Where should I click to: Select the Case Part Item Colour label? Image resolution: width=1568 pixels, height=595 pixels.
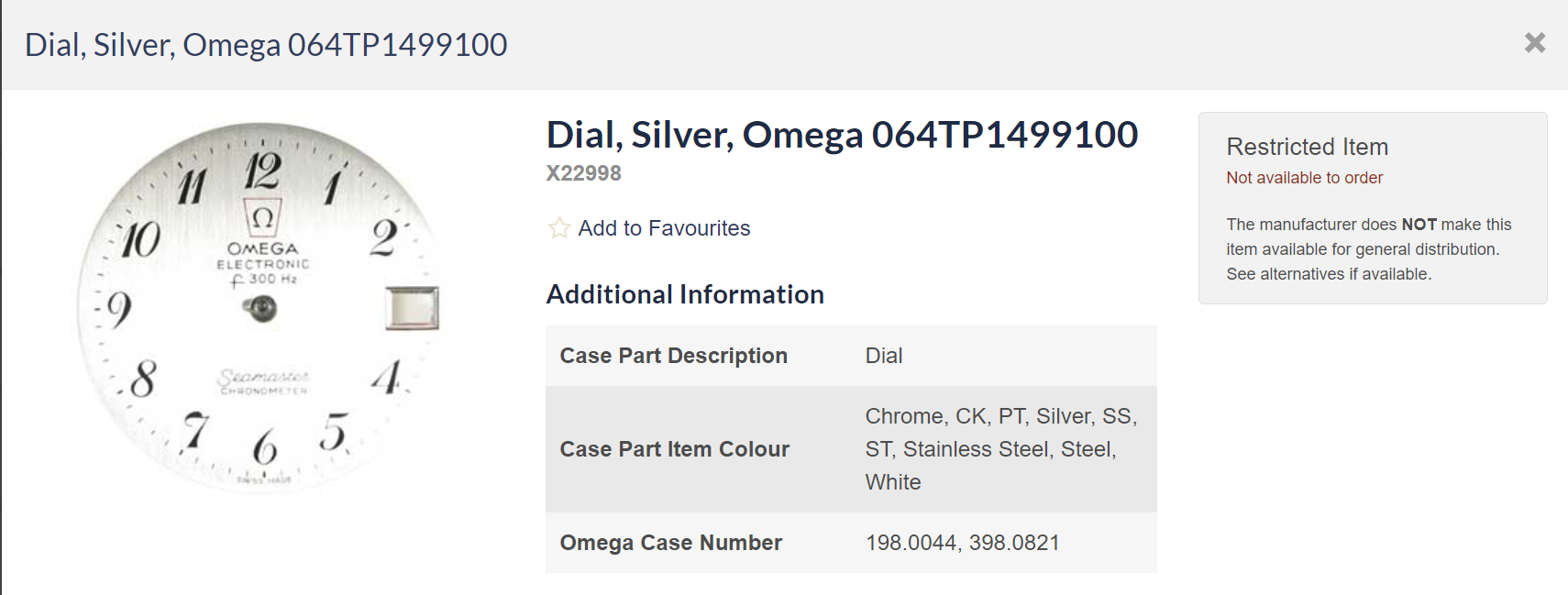[x=675, y=449]
